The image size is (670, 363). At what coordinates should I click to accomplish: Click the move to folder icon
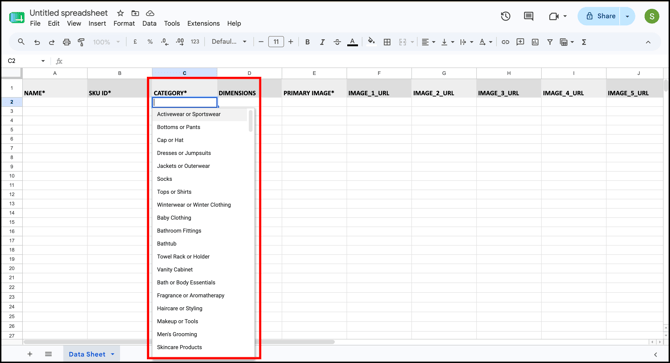click(135, 13)
